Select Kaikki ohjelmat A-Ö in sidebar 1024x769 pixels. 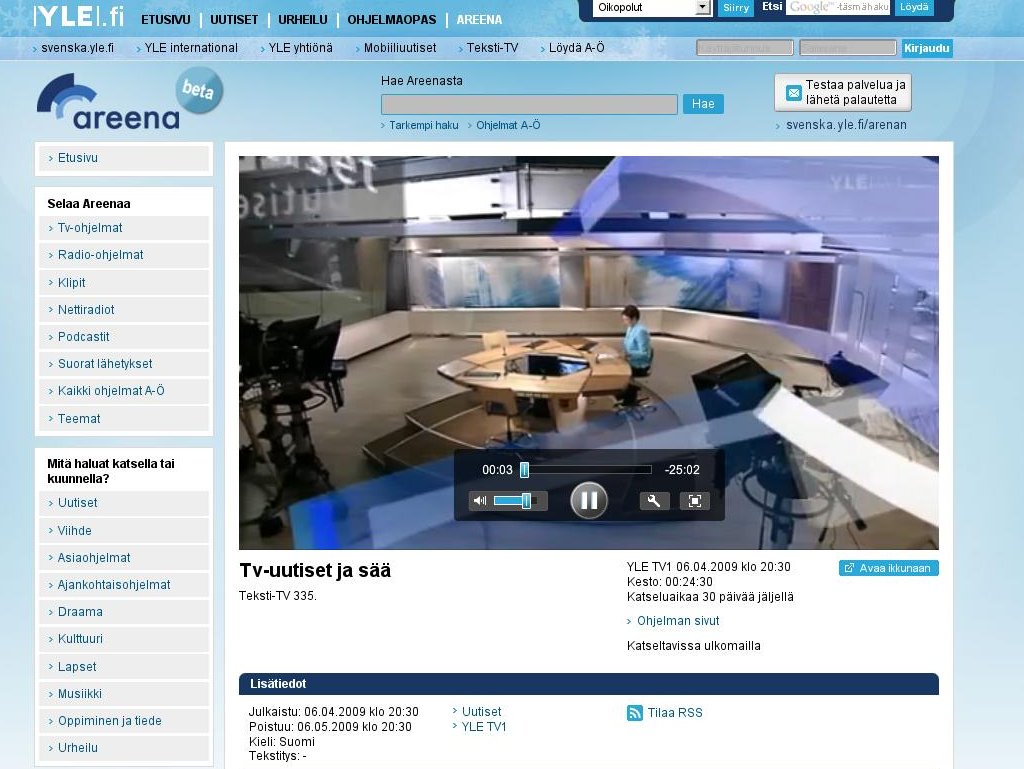pos(124,391)
